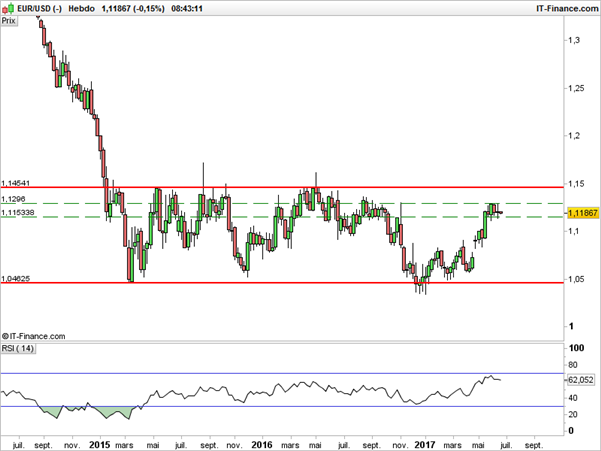Open the IT-Finance.com link at top right
This screenshot has width=601, height=451.
point(567,8)
